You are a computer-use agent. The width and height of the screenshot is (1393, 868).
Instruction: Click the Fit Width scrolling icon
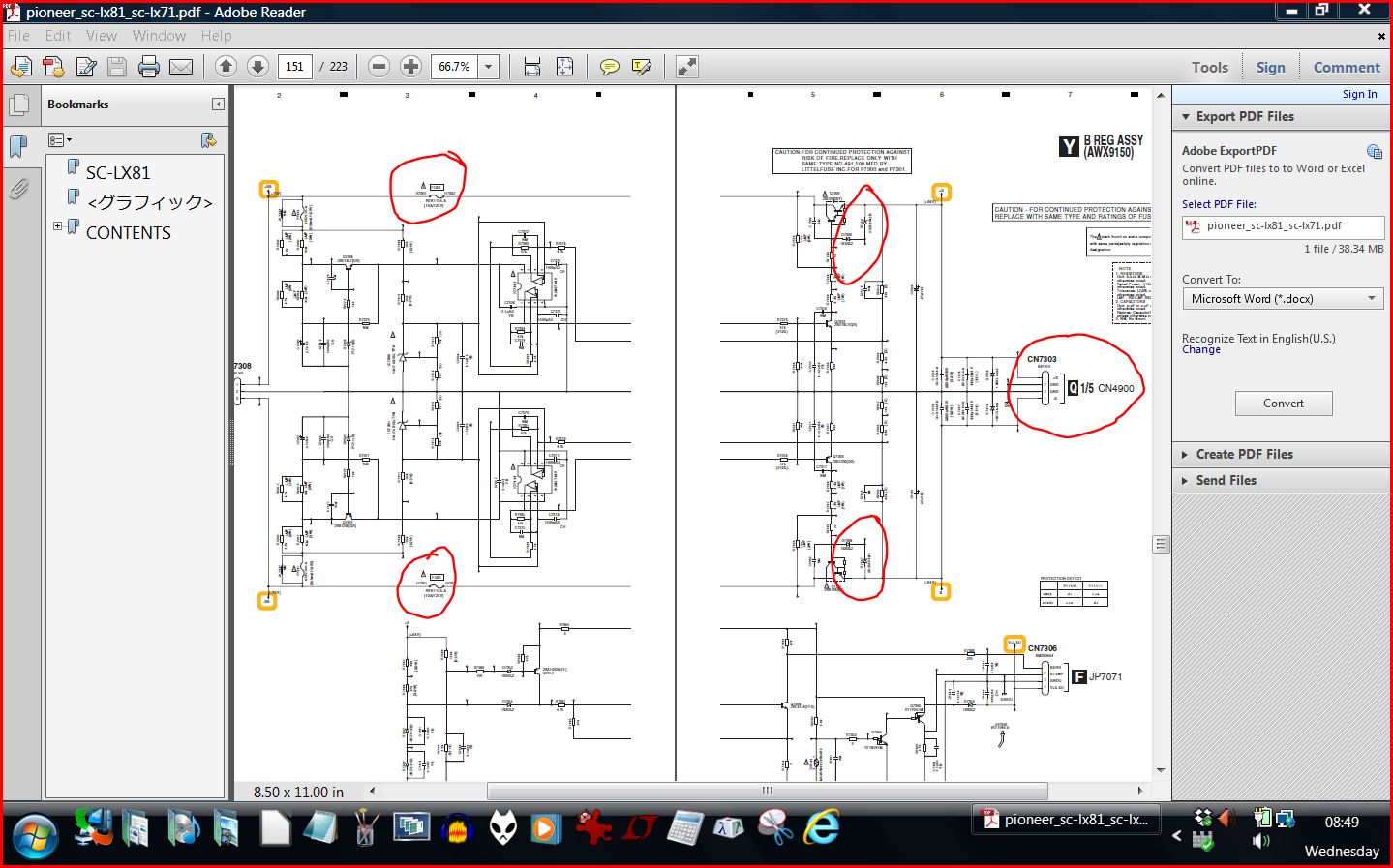[x=531, y=67]
